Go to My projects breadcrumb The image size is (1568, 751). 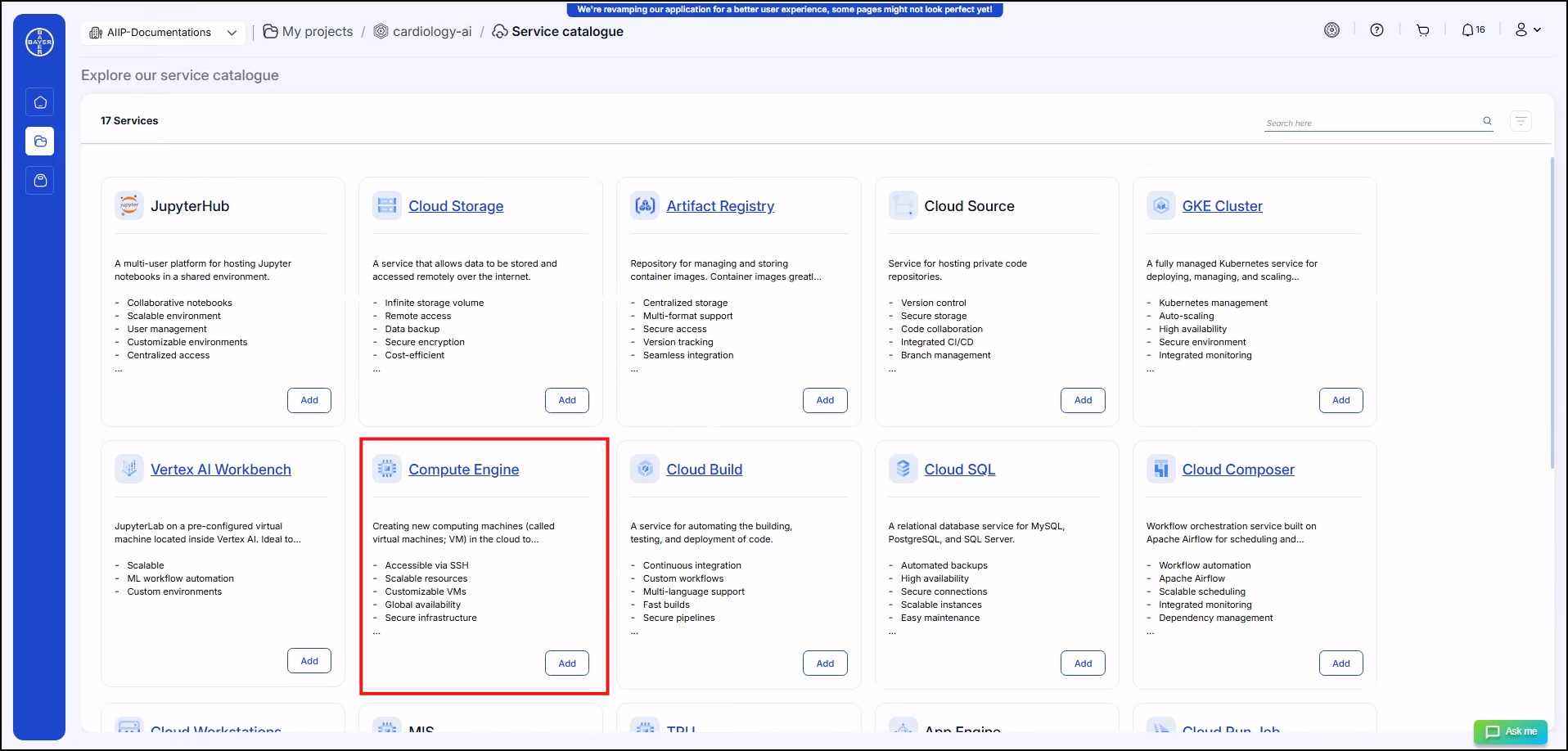tap(309, 32)
